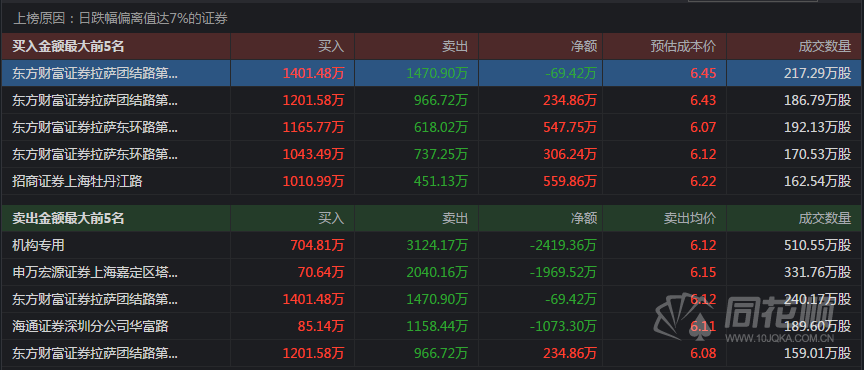864x370 pixels.
Task: Click the sell amount 737.25万
Action: pyautogui.click(x=441, y=154)
